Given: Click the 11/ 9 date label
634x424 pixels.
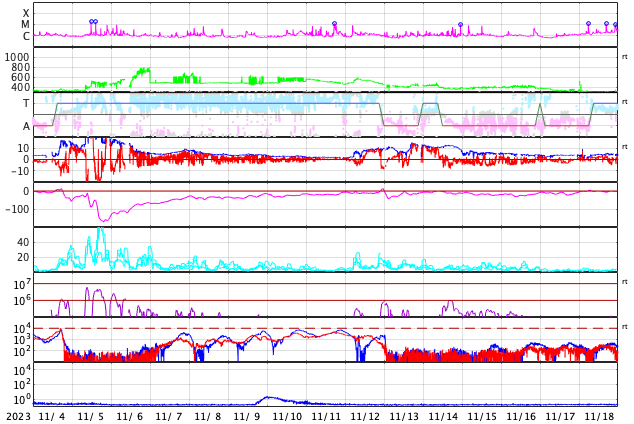Looking at the screenshot, I should pos(247,416).
